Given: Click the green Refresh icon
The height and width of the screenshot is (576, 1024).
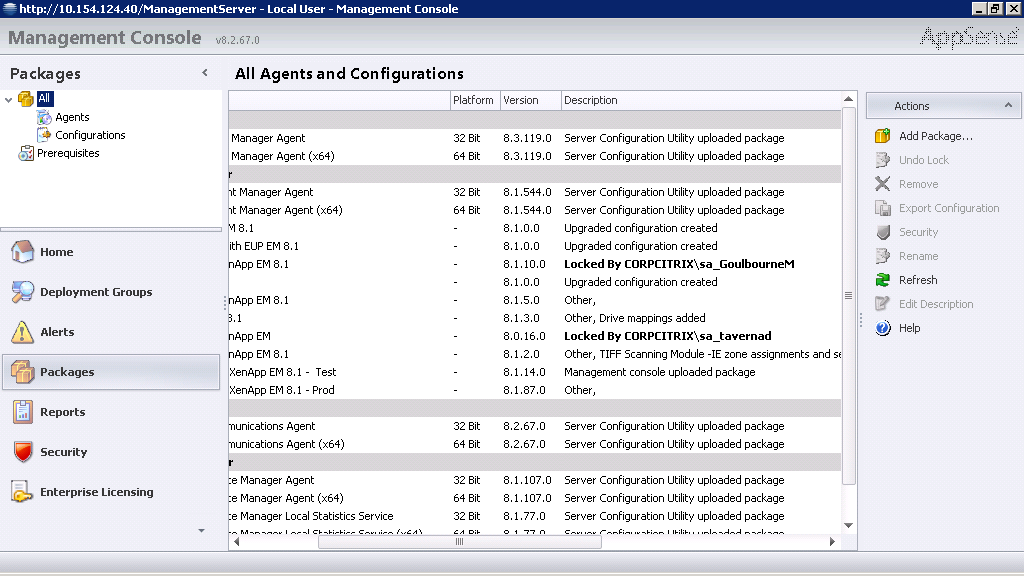Looking at the screenshot, I should (x=882, y=280).
